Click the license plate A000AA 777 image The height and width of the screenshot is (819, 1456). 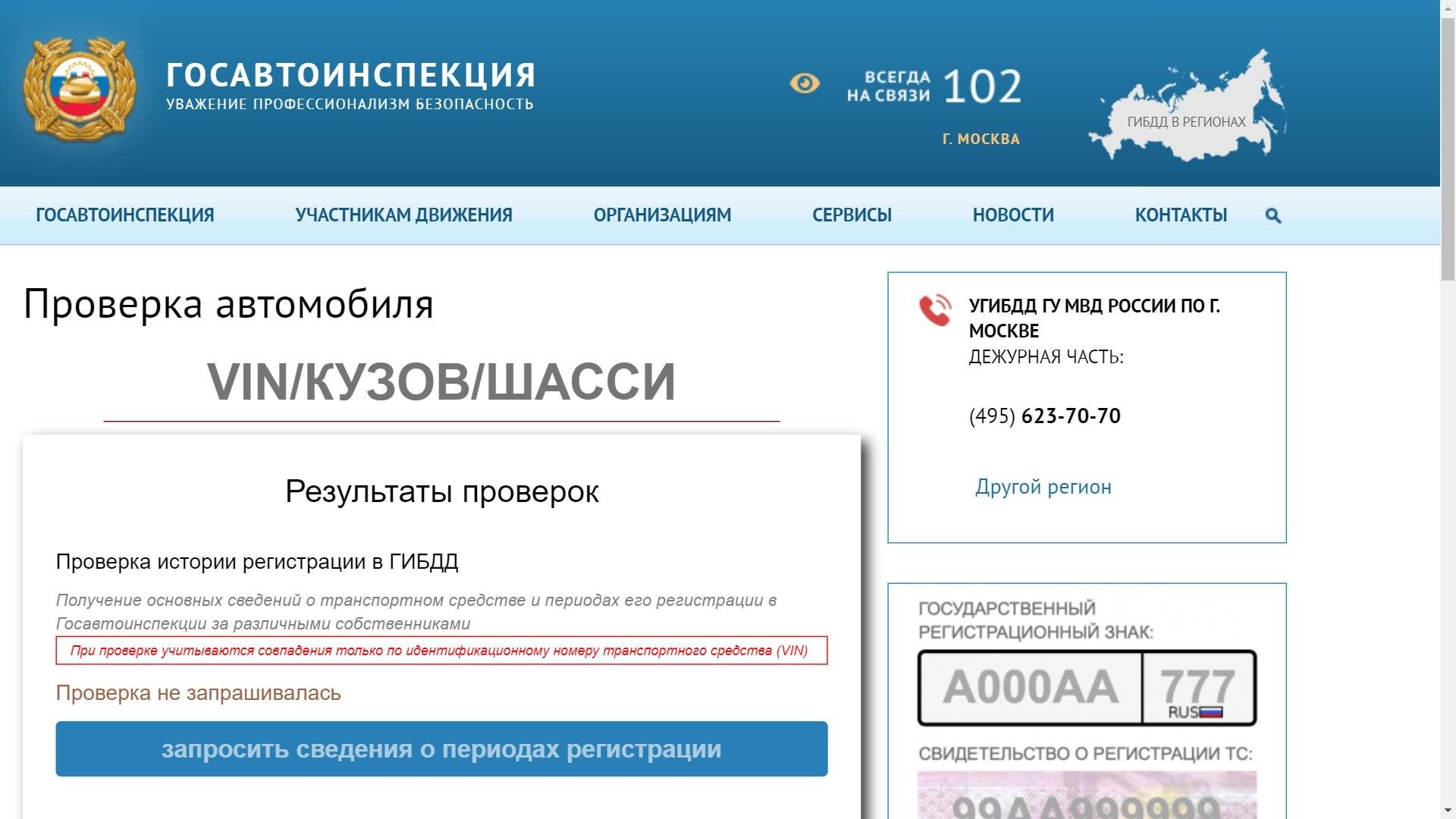pos(1087,688)
